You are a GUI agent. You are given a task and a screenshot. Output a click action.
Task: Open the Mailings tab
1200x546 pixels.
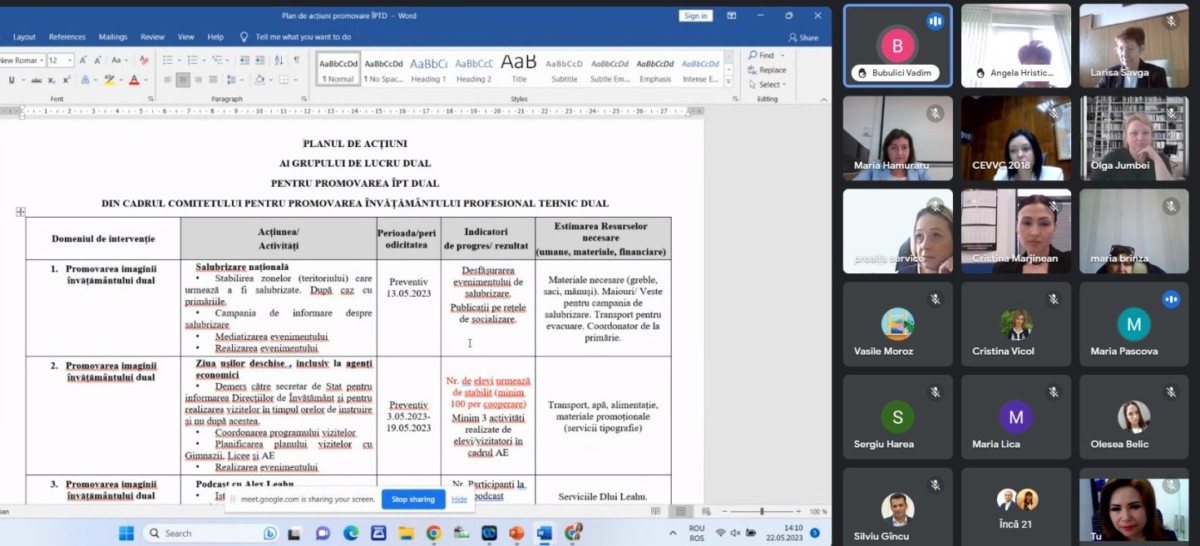(113, 37)
